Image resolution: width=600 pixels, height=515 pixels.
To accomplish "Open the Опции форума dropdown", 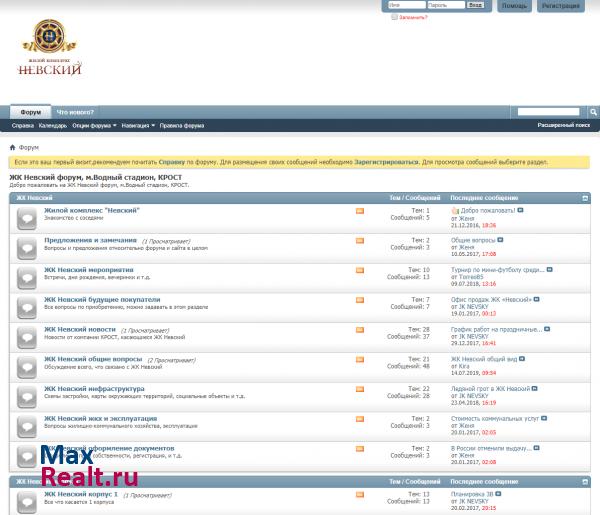I will 94,125.
